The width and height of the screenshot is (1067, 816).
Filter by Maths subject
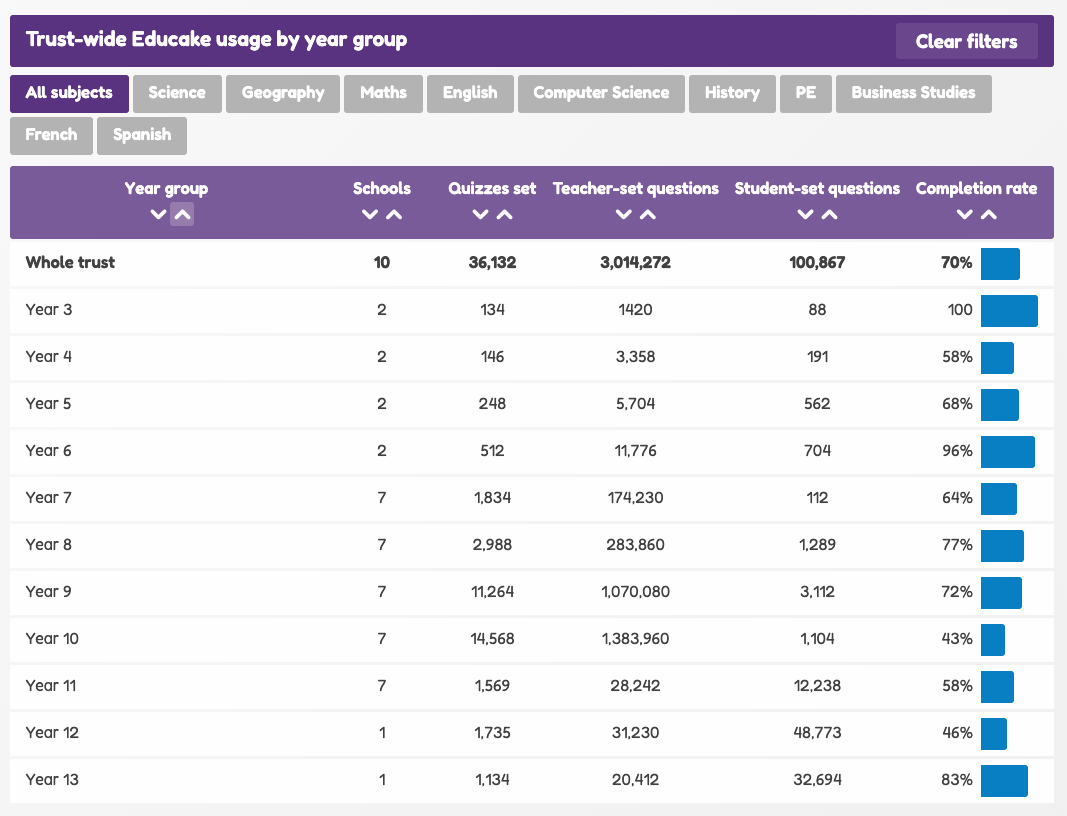click(383, 93)
